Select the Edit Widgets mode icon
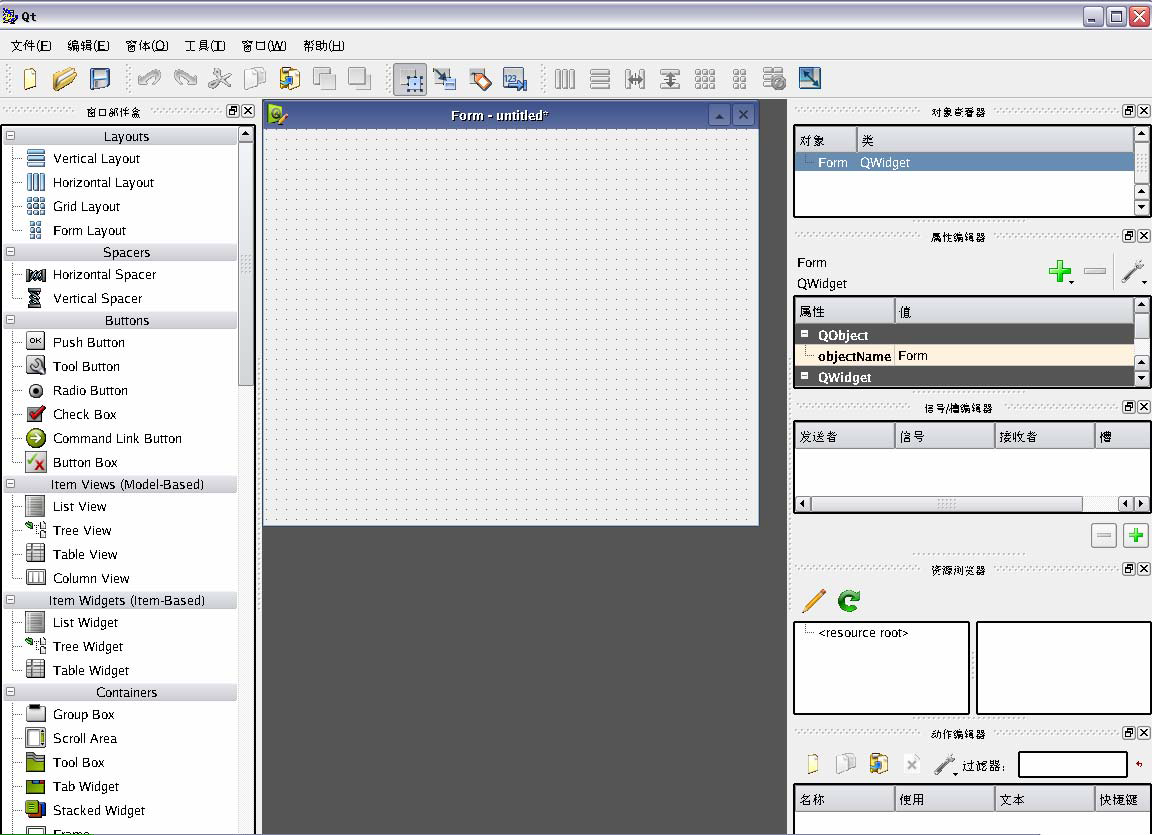This screenshot has width=1152, height=835. [x=410, y=79]
